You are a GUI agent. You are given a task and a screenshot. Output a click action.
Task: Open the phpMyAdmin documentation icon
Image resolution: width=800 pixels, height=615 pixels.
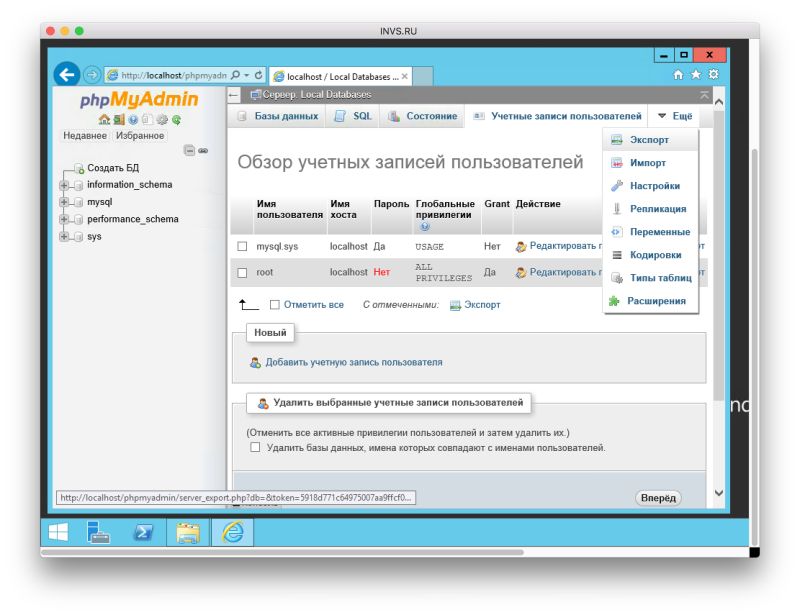133,119
